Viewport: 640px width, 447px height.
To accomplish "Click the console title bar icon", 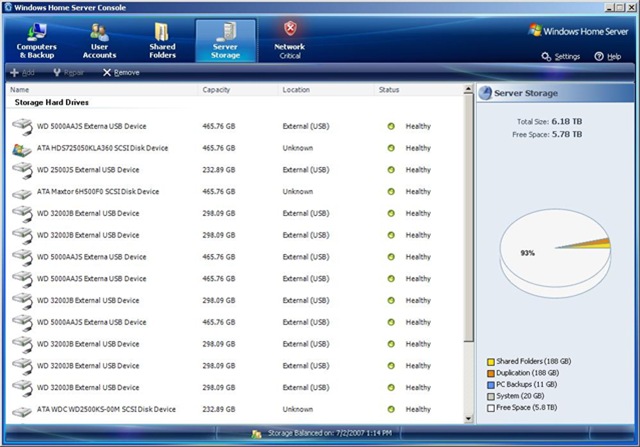I will (8, 7).
